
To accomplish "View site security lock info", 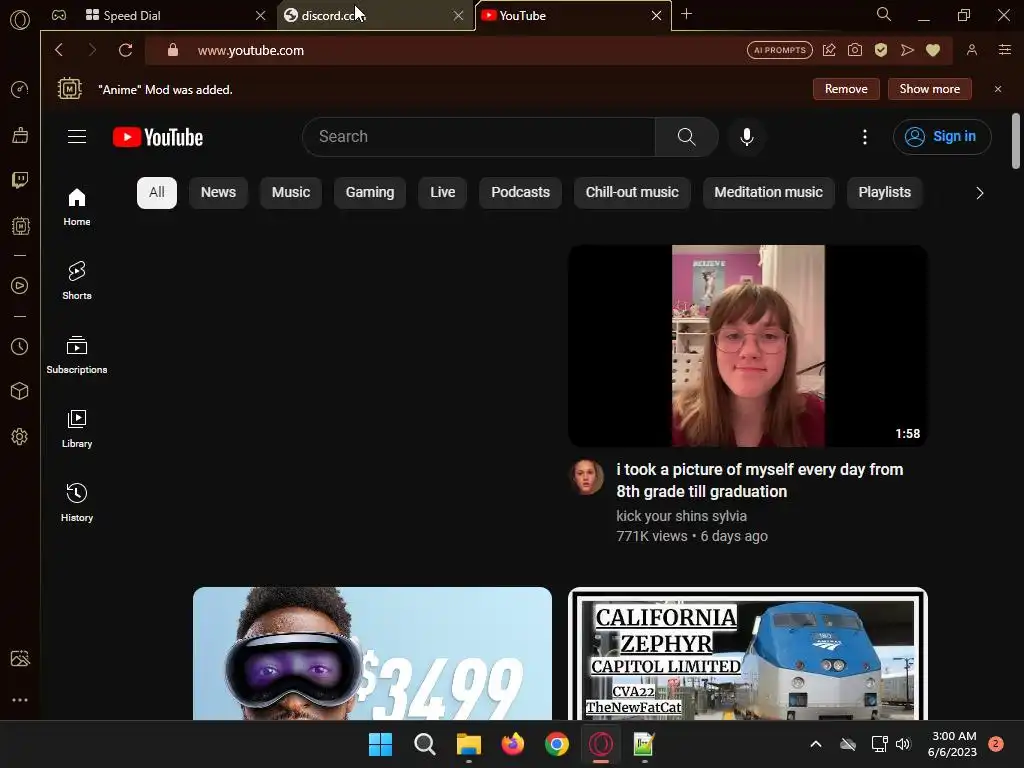I will pos(172,50).
